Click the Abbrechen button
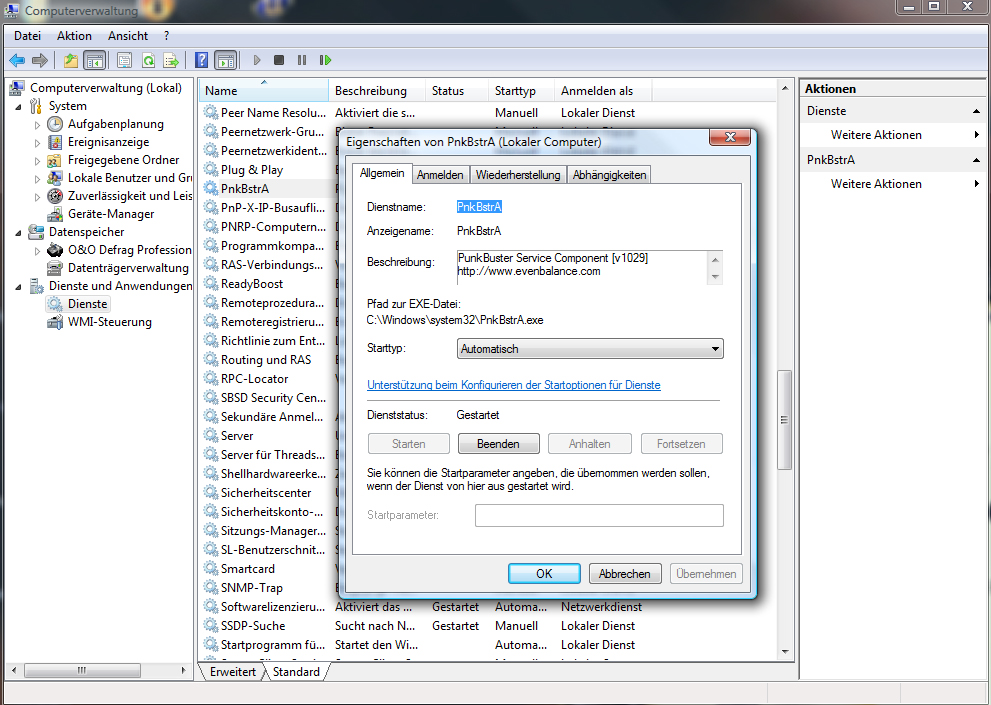Viewport: 991px width, 705px height. (625, 574)
